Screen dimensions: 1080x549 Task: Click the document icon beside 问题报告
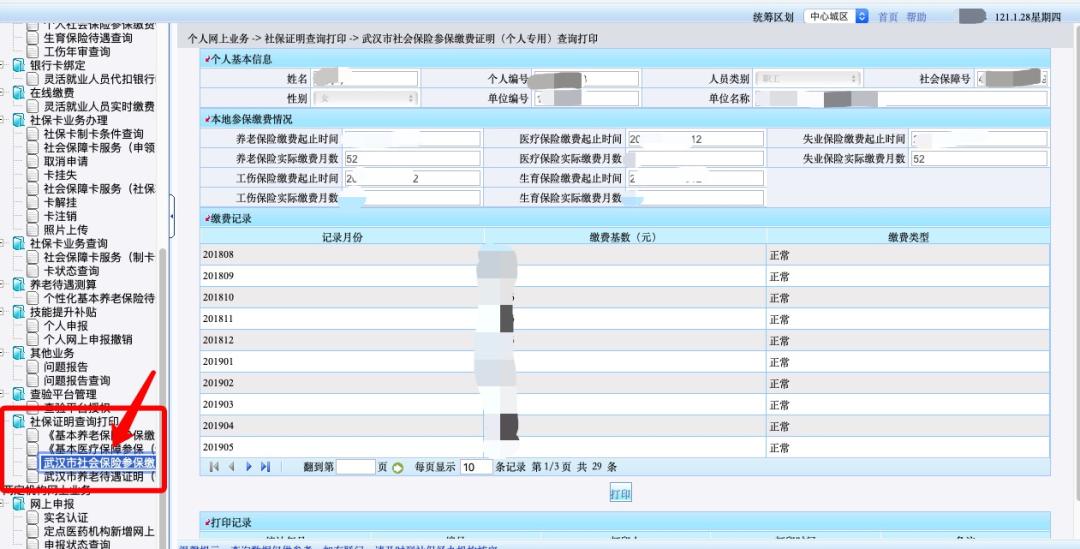[x=33, y=367]
